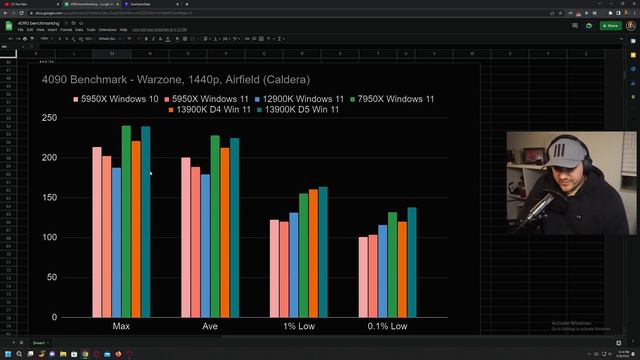Click the 13900K D4 Win 11 legend entry

(209, 109)
